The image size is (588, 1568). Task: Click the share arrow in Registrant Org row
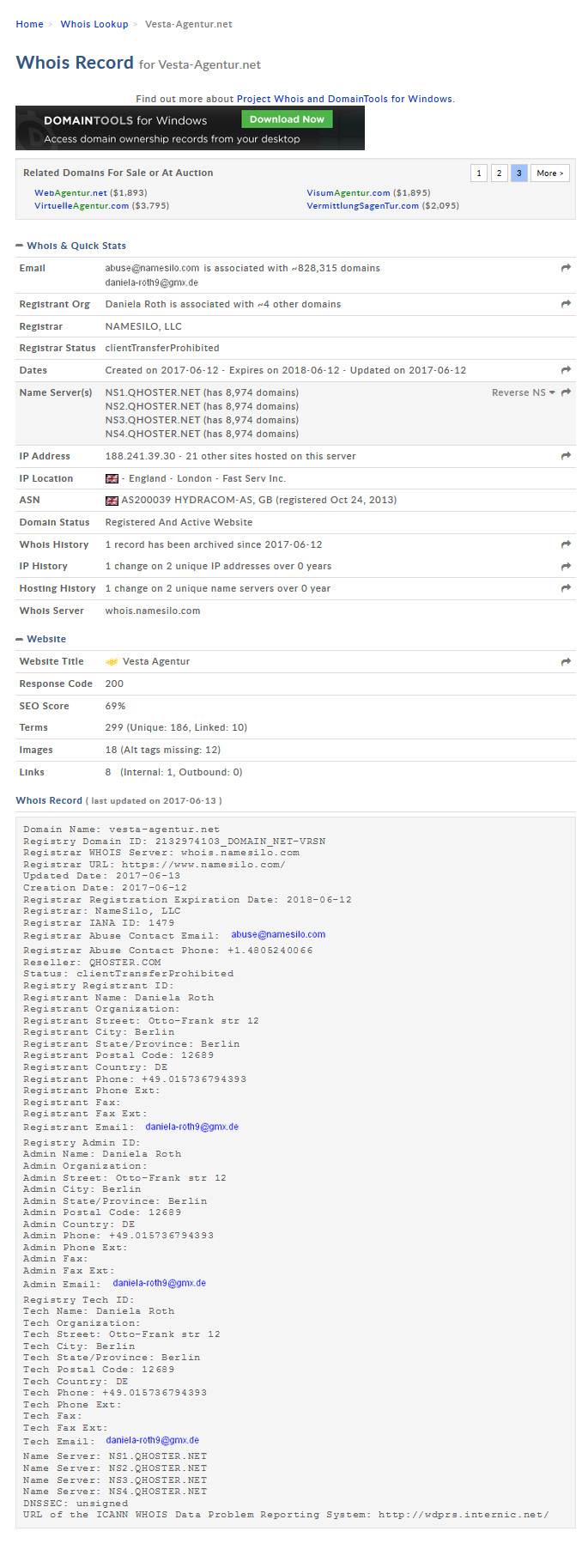point(566,305)
